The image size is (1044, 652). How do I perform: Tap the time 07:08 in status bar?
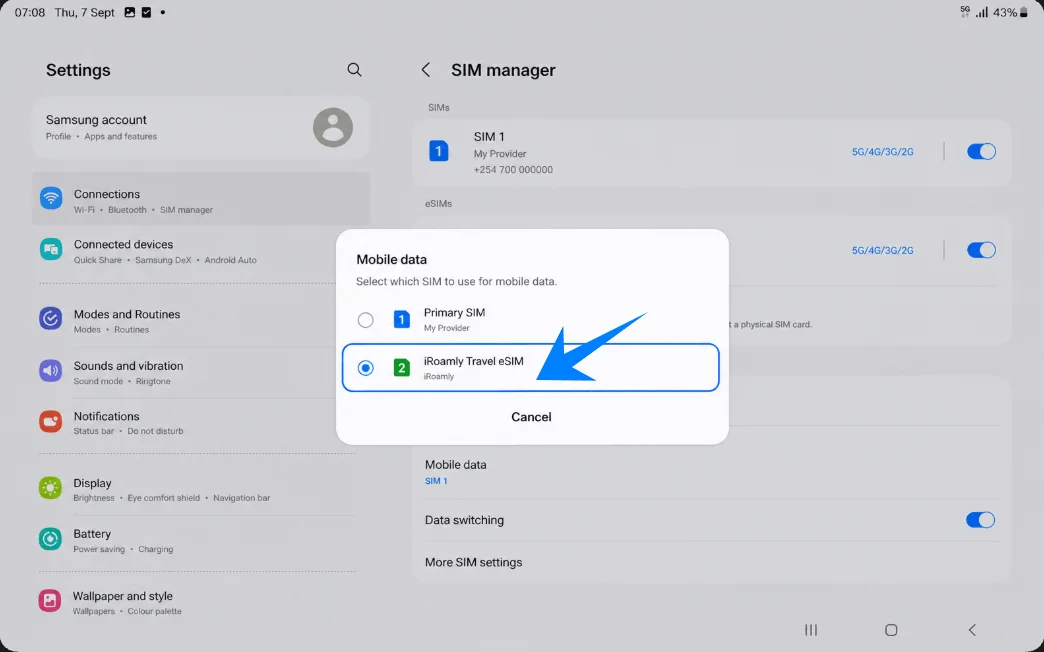(x=30, y=13)
